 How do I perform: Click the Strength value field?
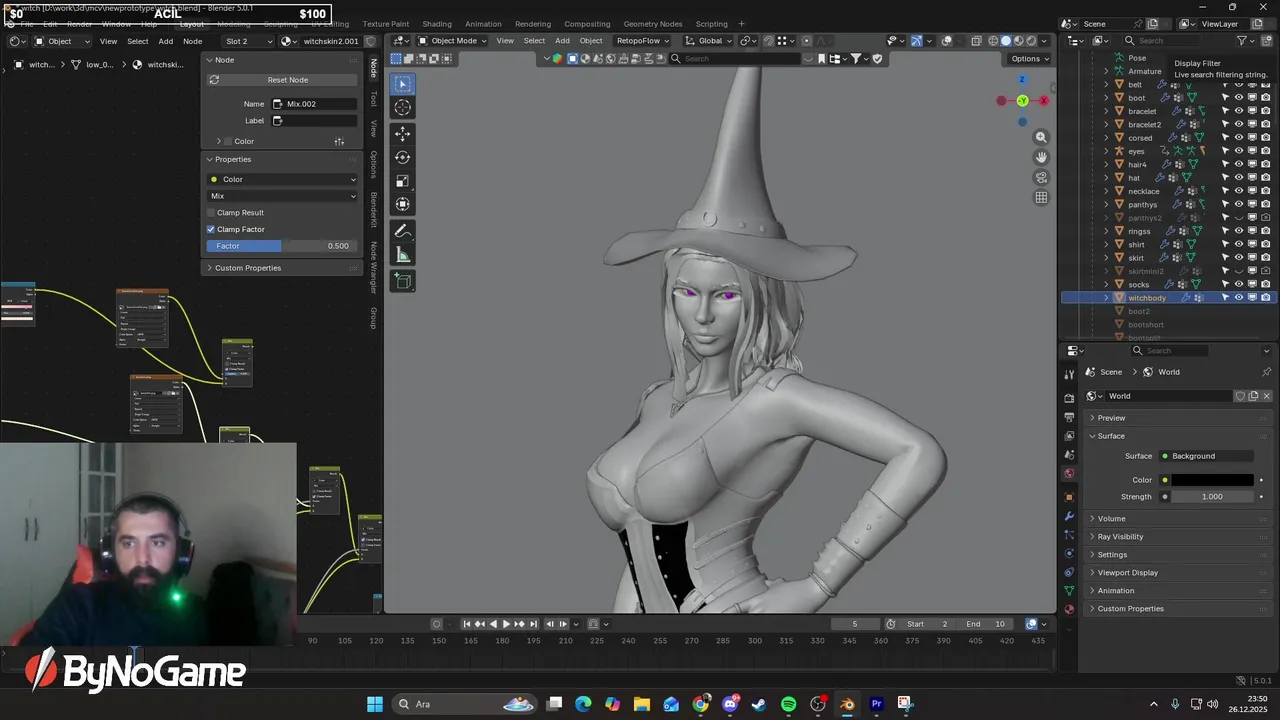[x=1212, y=497]
